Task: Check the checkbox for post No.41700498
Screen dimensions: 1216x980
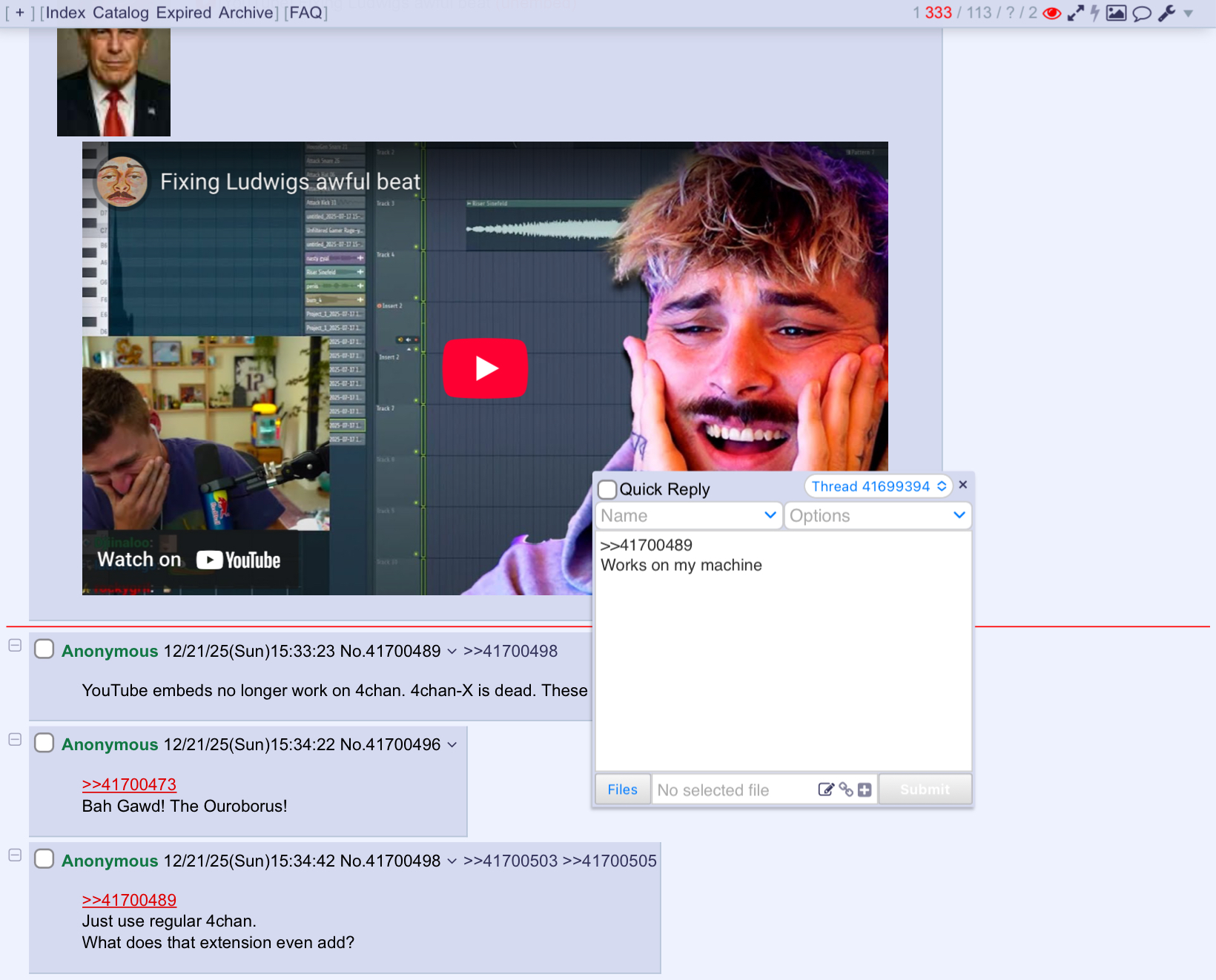Action: [x=44, y=859]
